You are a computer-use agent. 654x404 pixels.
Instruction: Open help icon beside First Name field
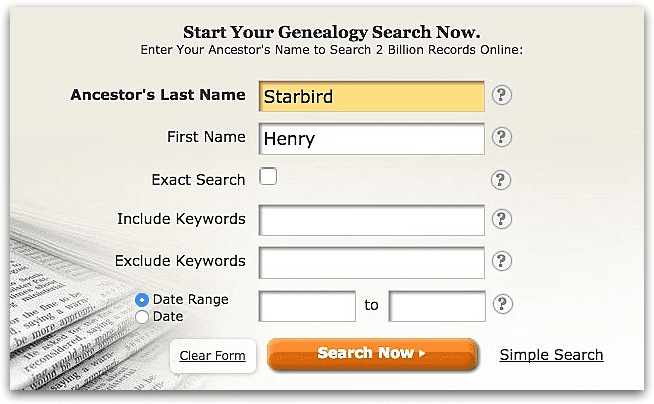point(501,137)
